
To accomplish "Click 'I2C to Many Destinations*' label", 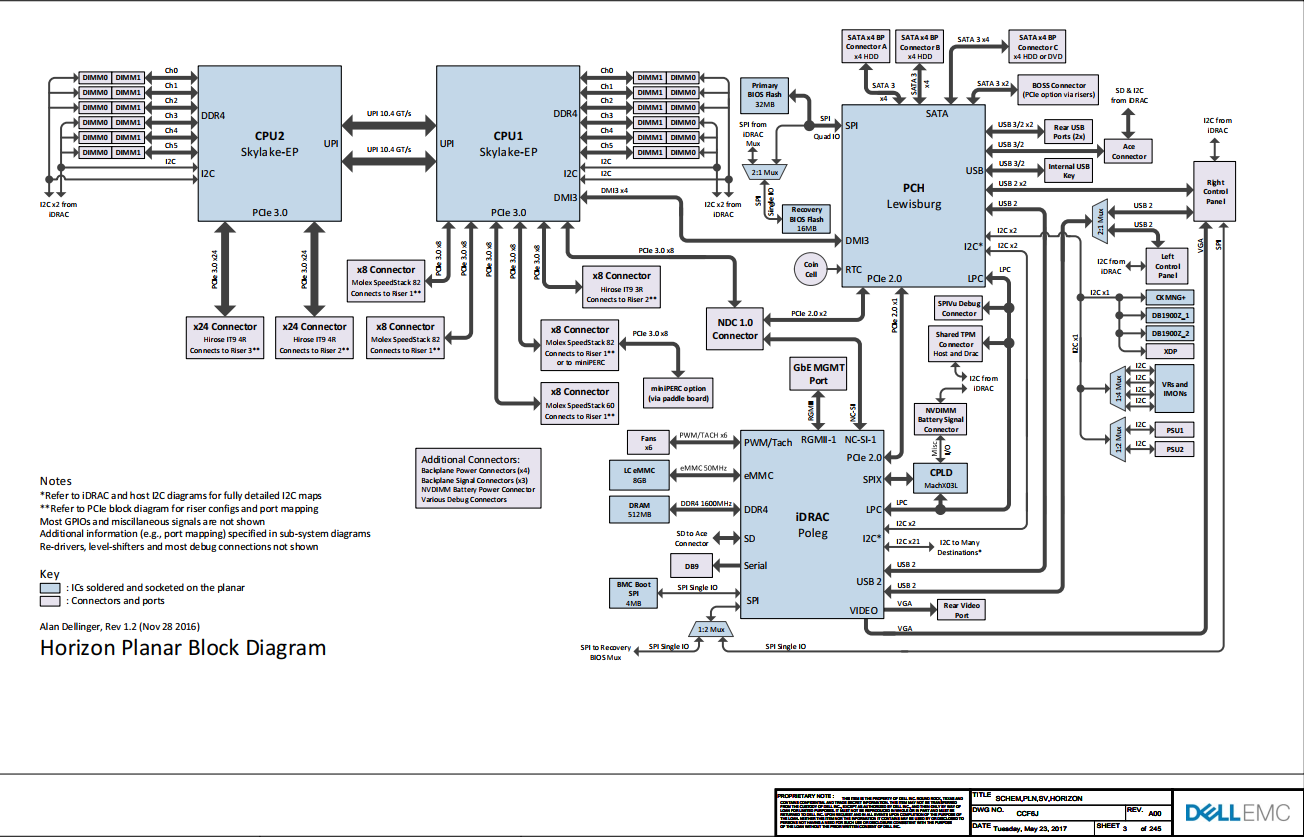I will (x=960, y=547).
